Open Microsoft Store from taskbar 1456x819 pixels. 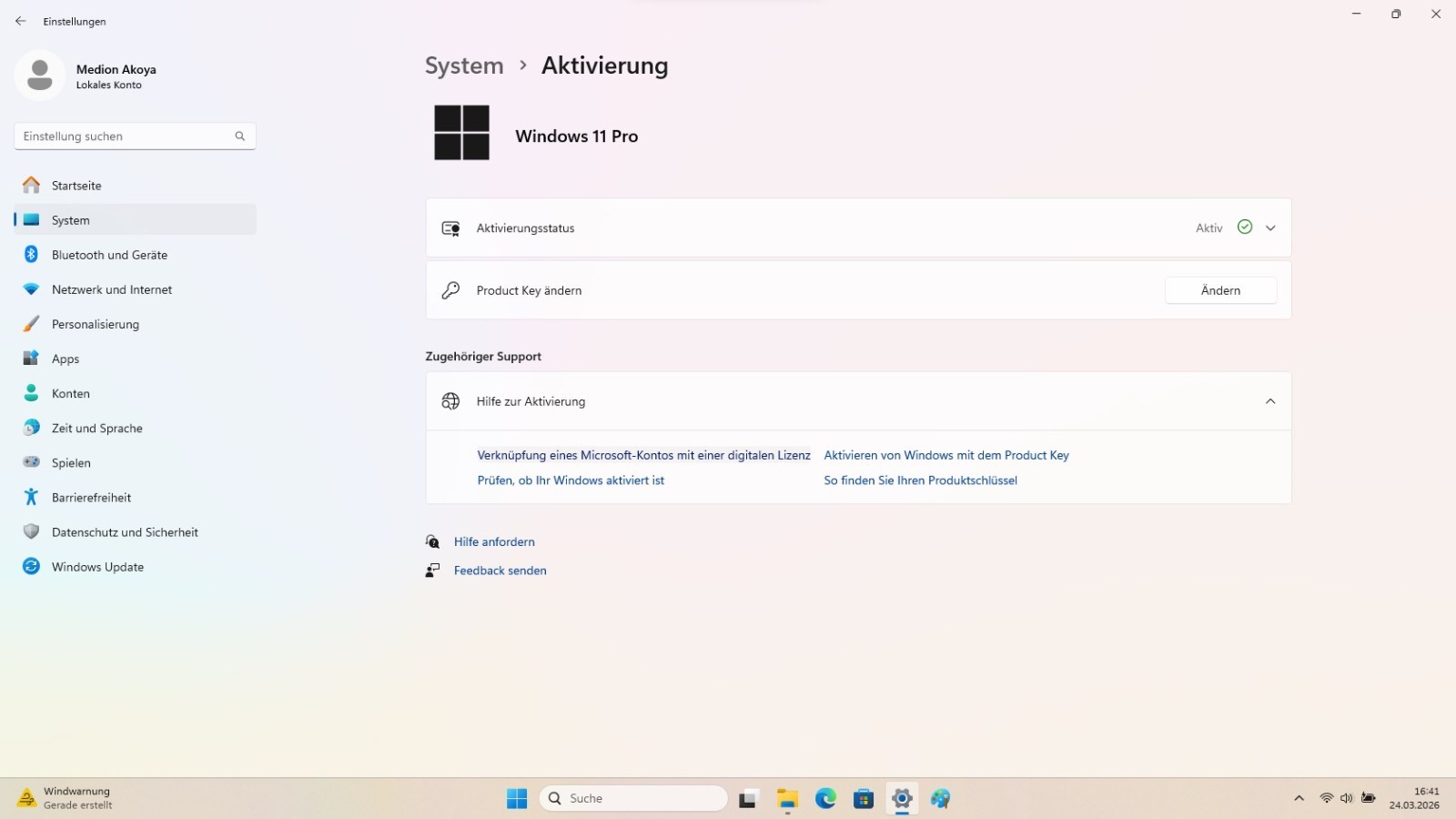click(x=864, y=798)
